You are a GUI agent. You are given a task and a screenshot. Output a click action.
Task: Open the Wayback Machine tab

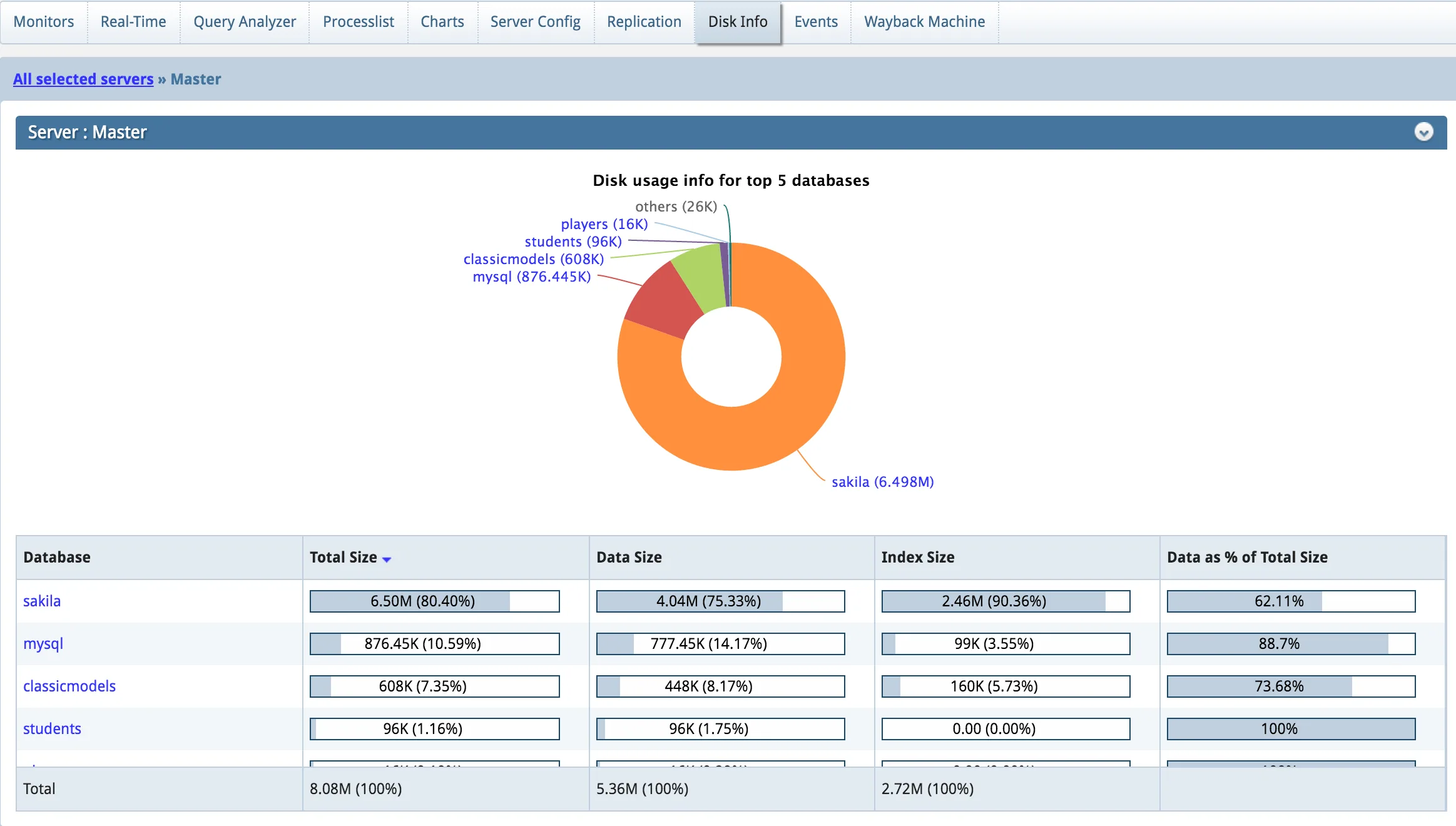coord(924,22)
